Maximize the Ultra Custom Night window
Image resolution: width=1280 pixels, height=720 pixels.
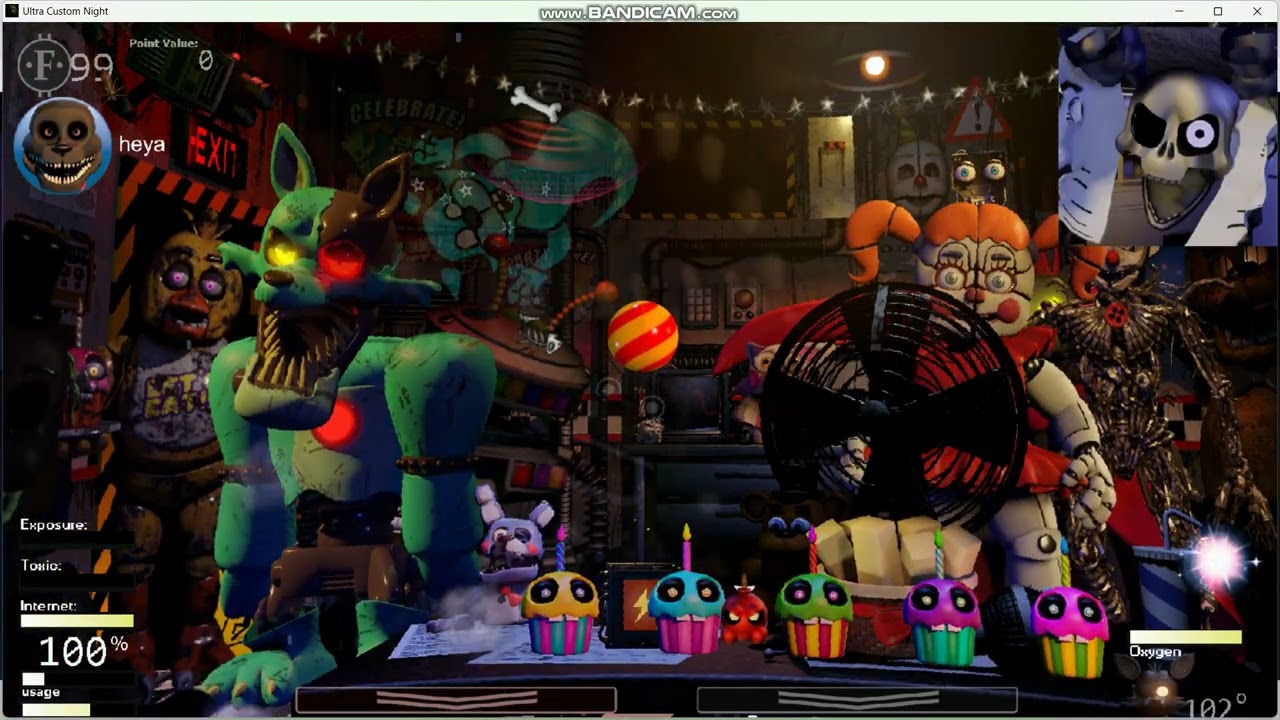[x=1218, y=11]
